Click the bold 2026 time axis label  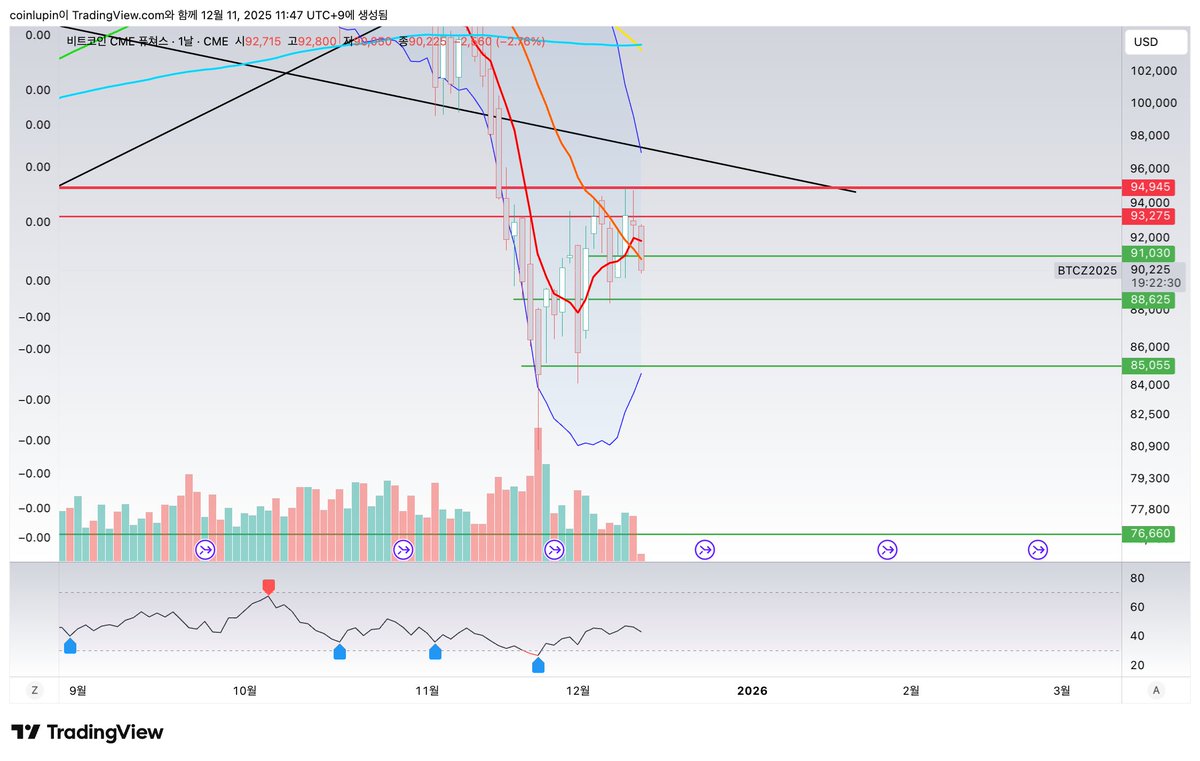(752, 690)
